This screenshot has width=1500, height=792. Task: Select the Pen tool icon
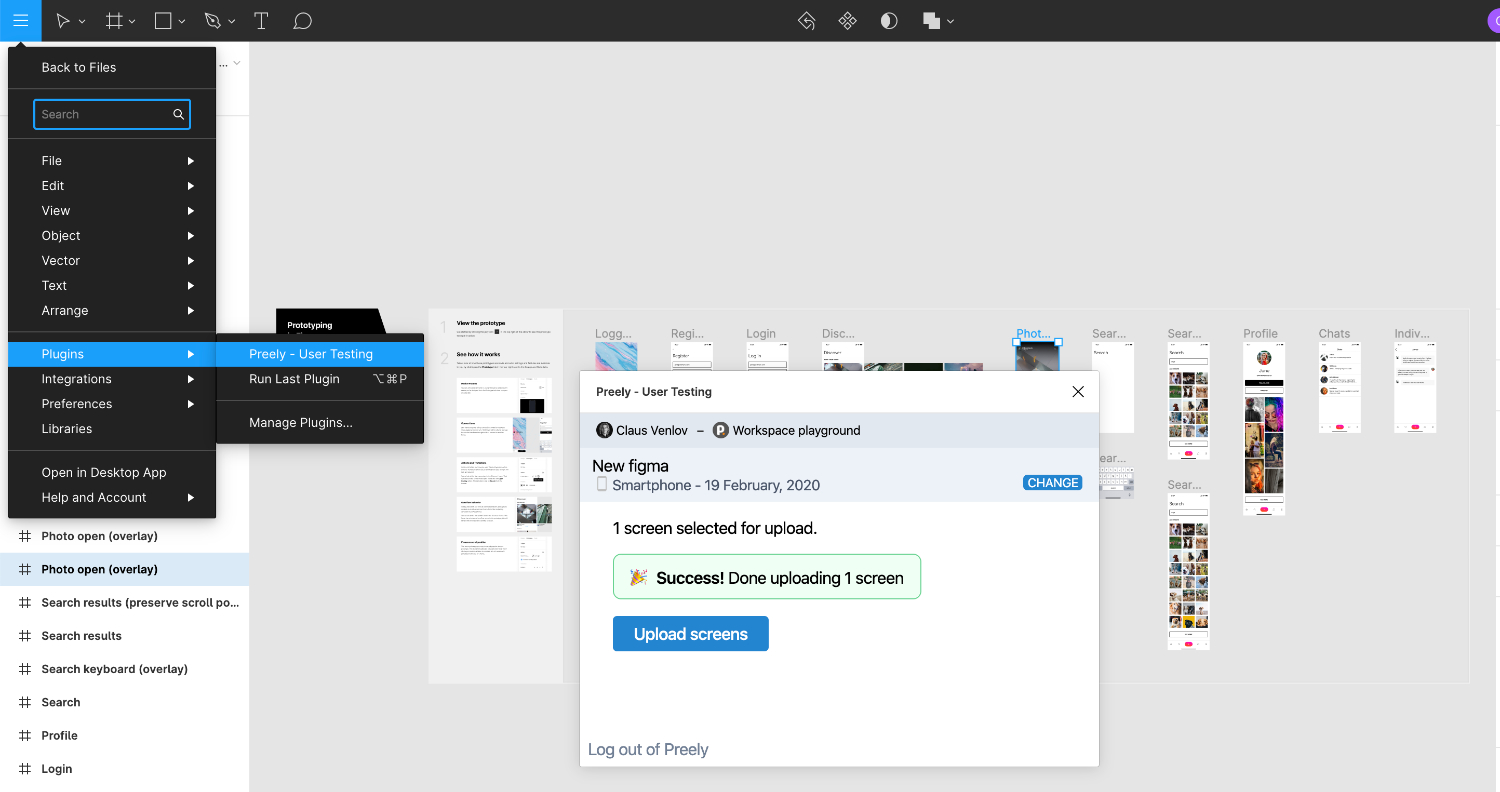212,21
